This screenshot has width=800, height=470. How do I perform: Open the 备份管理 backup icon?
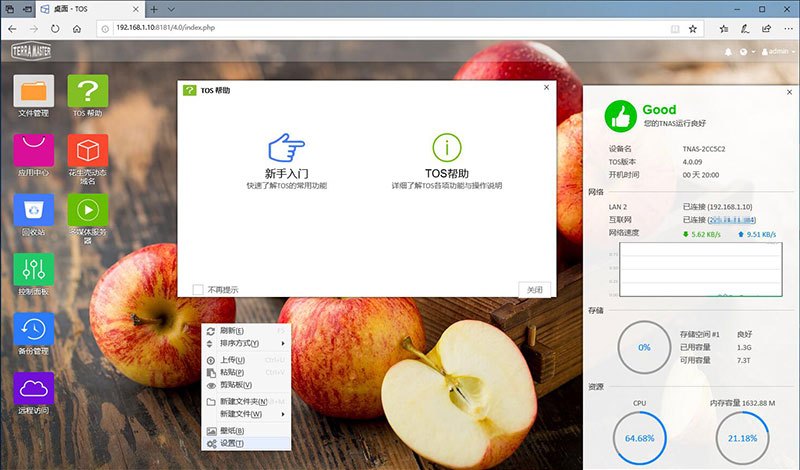coord(33,330)
